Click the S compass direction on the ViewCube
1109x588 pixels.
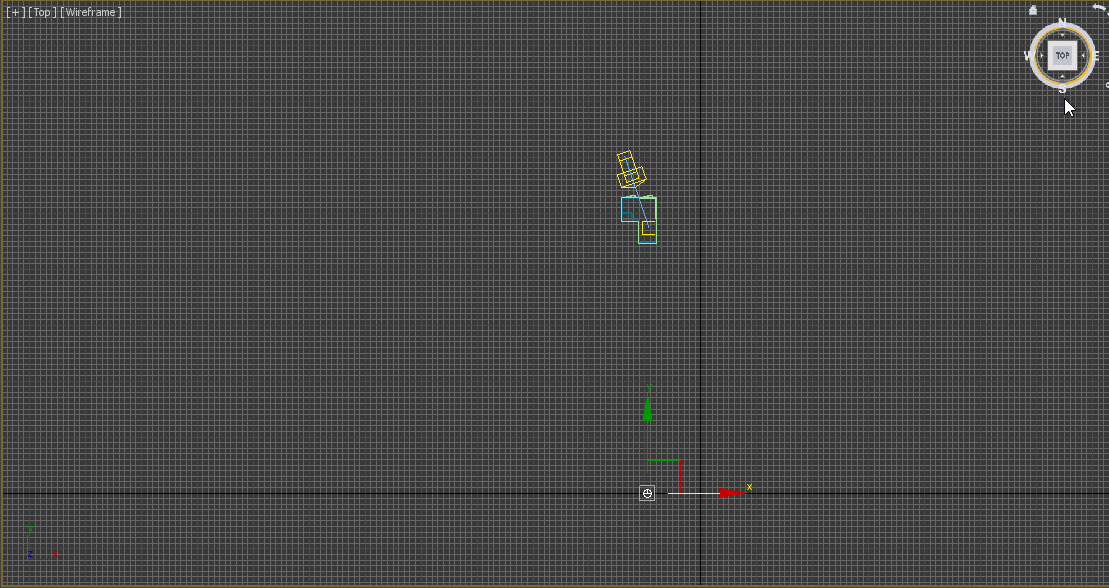[x=1062, y=88]
